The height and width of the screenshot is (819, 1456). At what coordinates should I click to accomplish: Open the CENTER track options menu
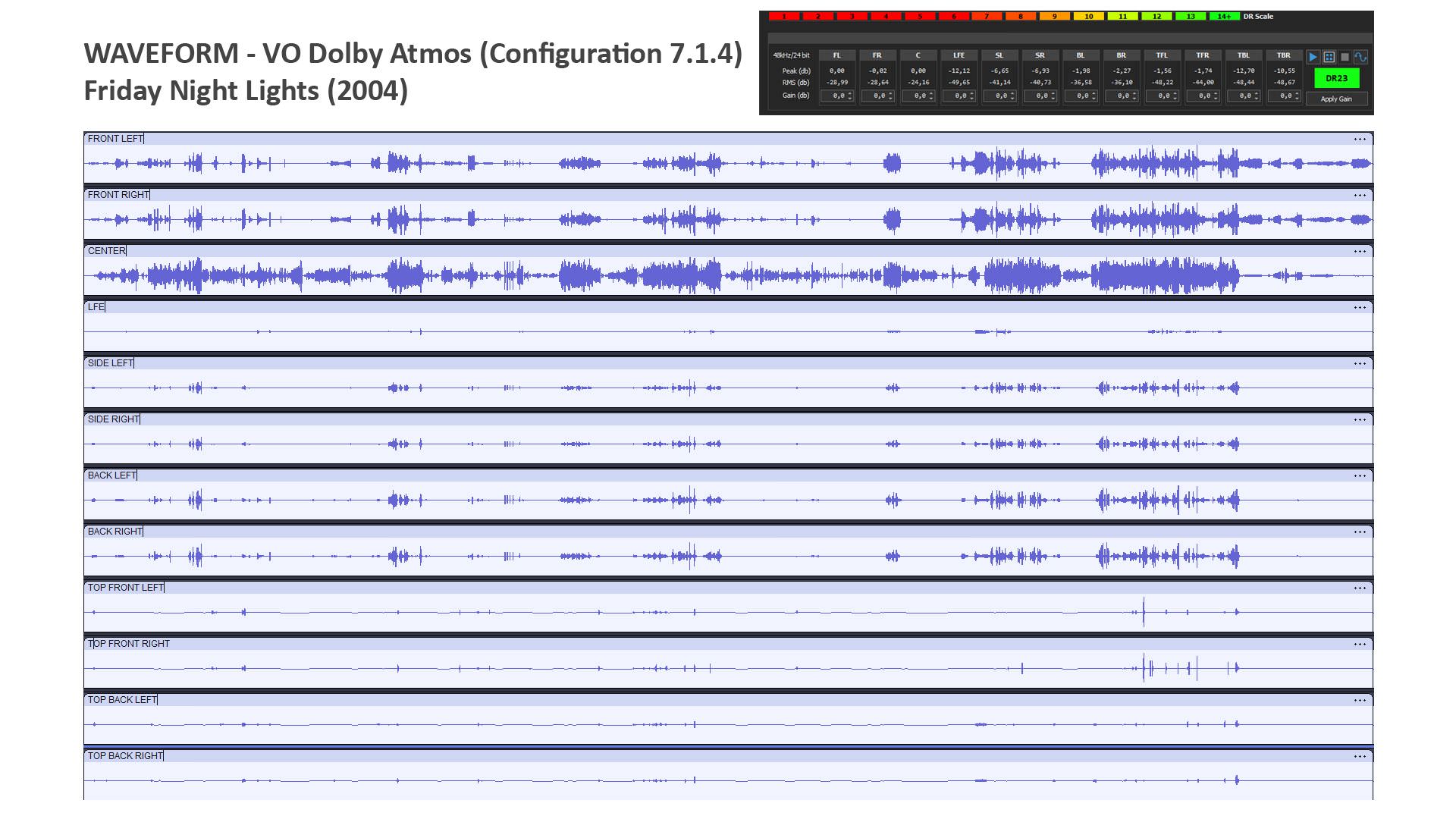pyautogui.click(x=1360, y=251)
